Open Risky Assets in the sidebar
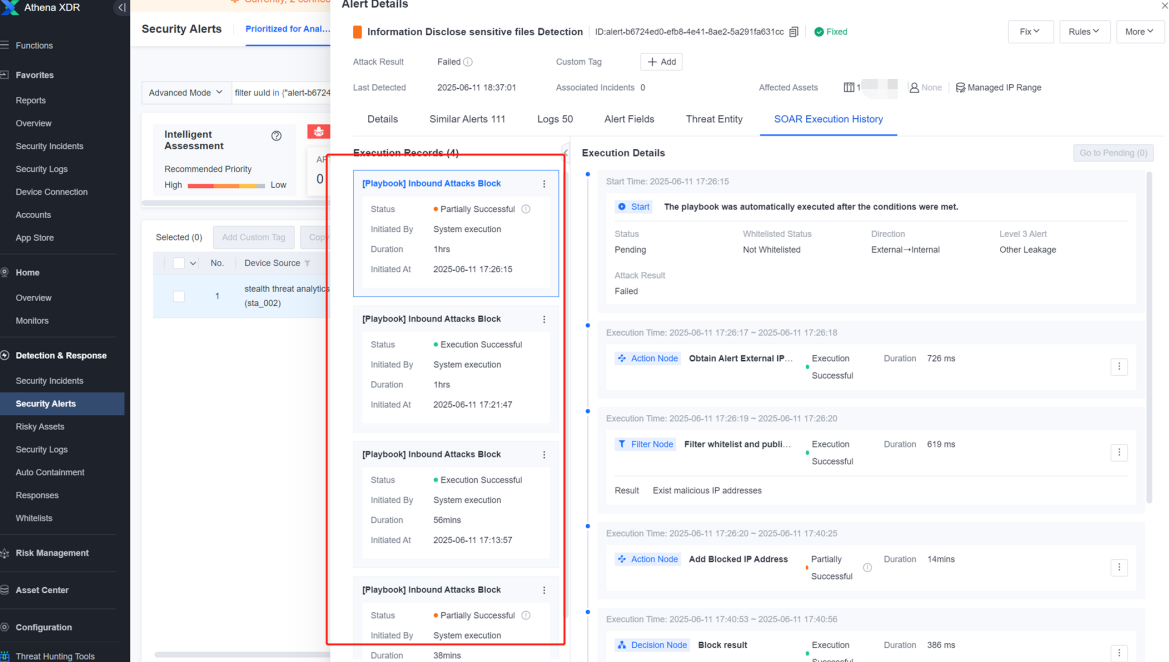Screen dimensions: 1169x662 (x=40, y=426)
